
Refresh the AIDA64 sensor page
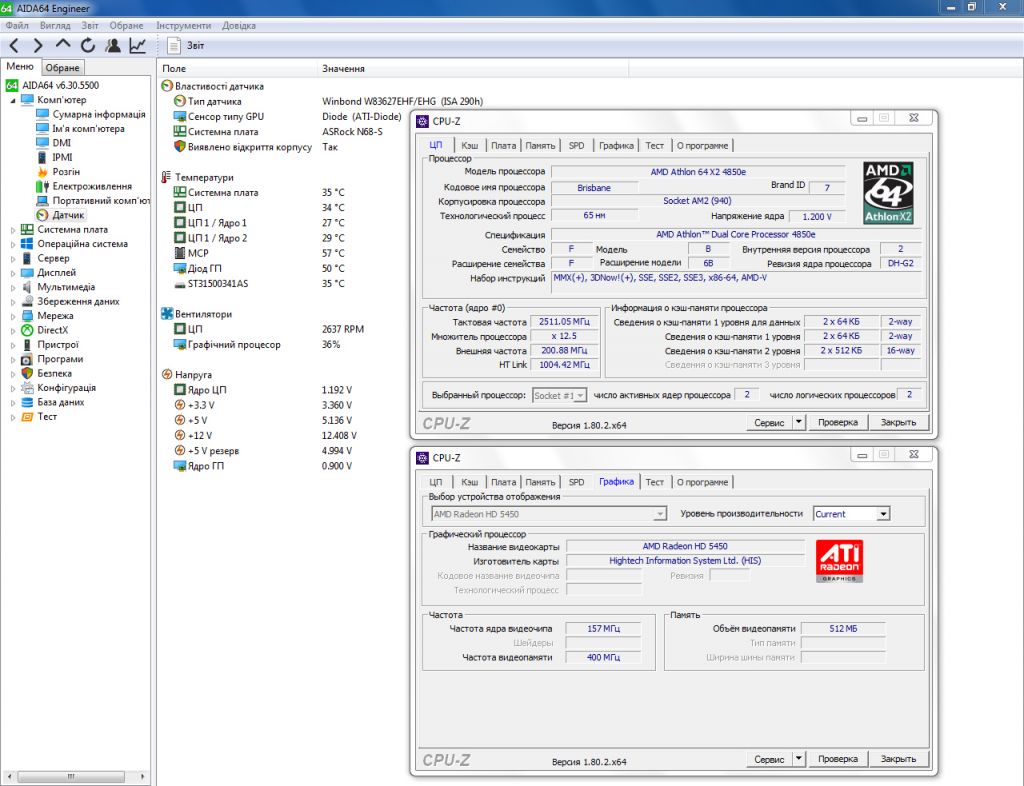coord(88,46)
